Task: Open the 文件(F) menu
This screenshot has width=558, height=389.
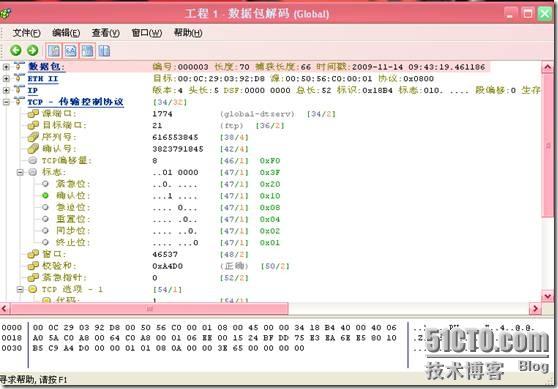Action: tap(27, 33)
